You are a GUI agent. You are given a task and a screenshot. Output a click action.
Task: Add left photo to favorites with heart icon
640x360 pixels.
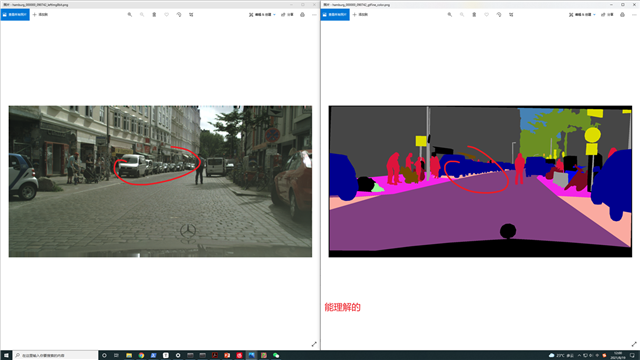(167, 15)
